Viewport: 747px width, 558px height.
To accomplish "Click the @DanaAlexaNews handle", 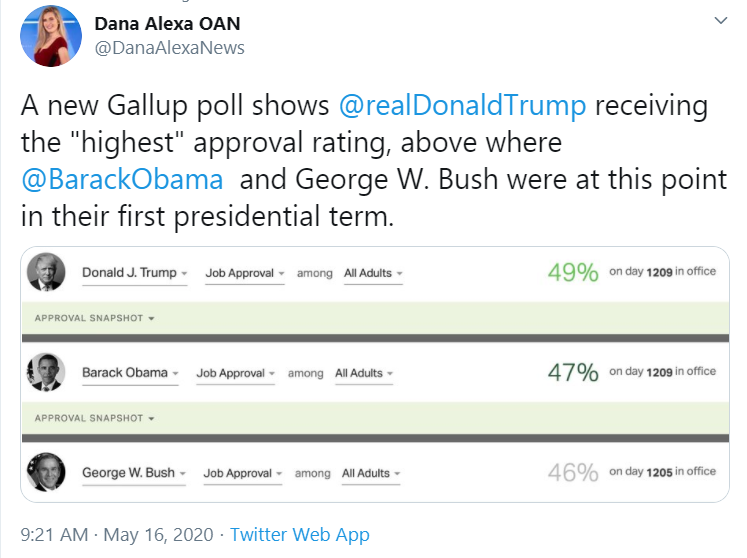I will coord(169,47).
